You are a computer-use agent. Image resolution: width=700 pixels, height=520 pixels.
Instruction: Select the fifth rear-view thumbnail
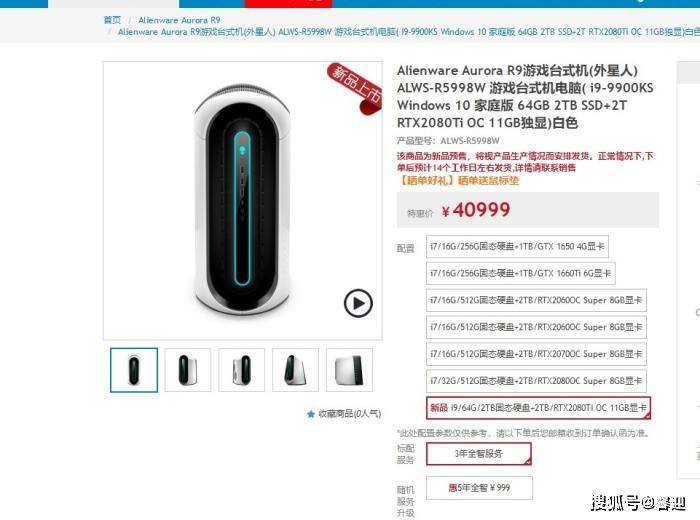pyautogui.click(x=350, y=370)
